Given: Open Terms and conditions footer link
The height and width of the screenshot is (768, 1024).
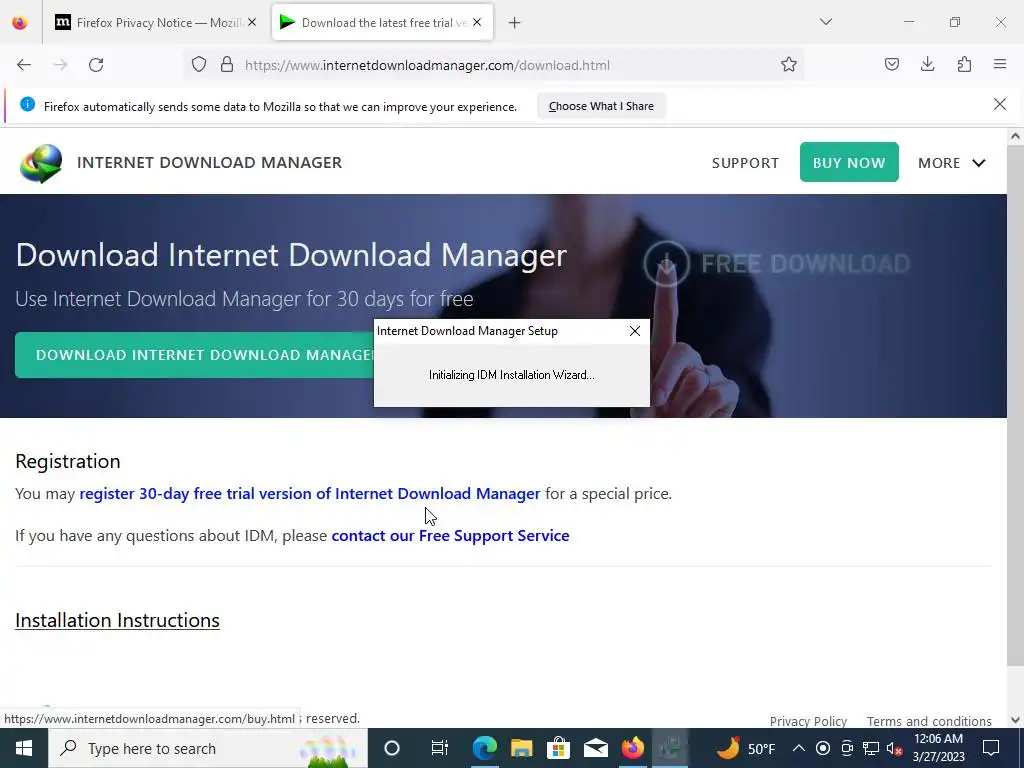Looking at the screenshot, I should 929,721.
